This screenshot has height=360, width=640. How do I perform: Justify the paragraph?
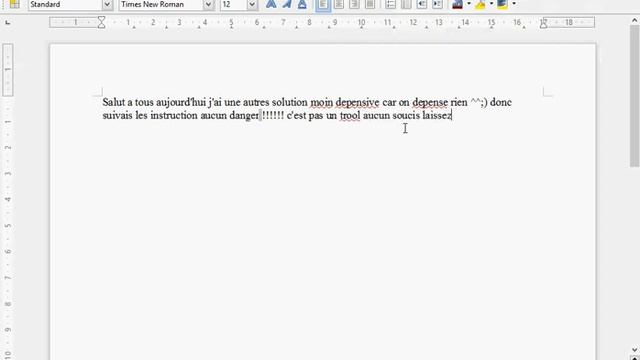(370, 4)
